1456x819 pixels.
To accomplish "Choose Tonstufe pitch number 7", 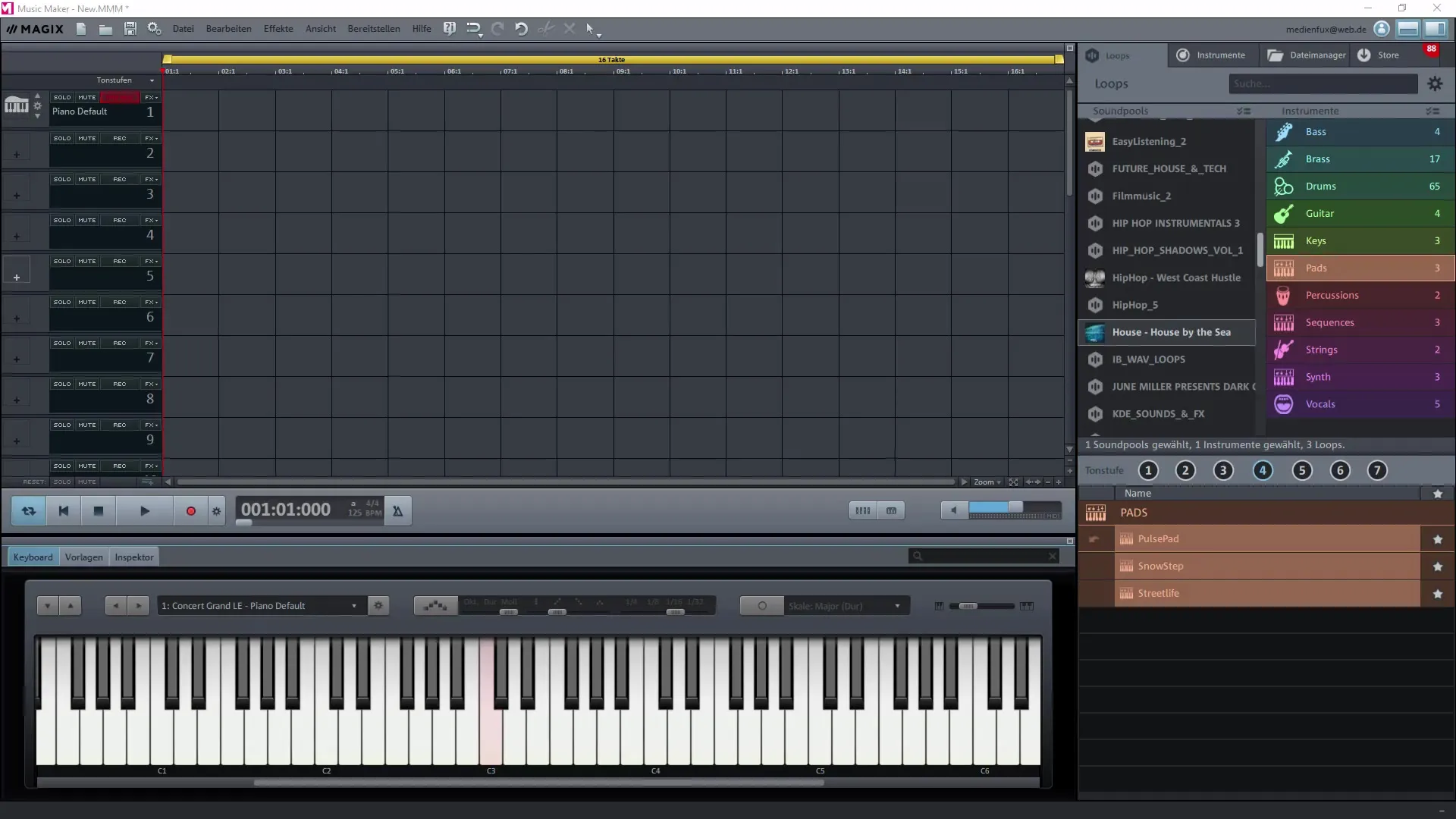I will pos(1377,470).
